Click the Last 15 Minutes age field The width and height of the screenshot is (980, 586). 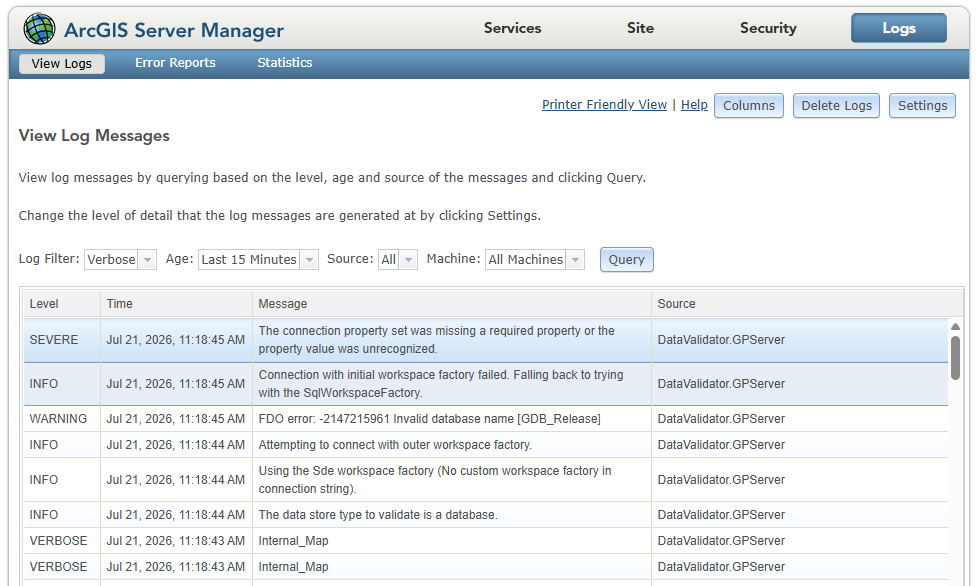pyautogui.click(x=249, y=260)
